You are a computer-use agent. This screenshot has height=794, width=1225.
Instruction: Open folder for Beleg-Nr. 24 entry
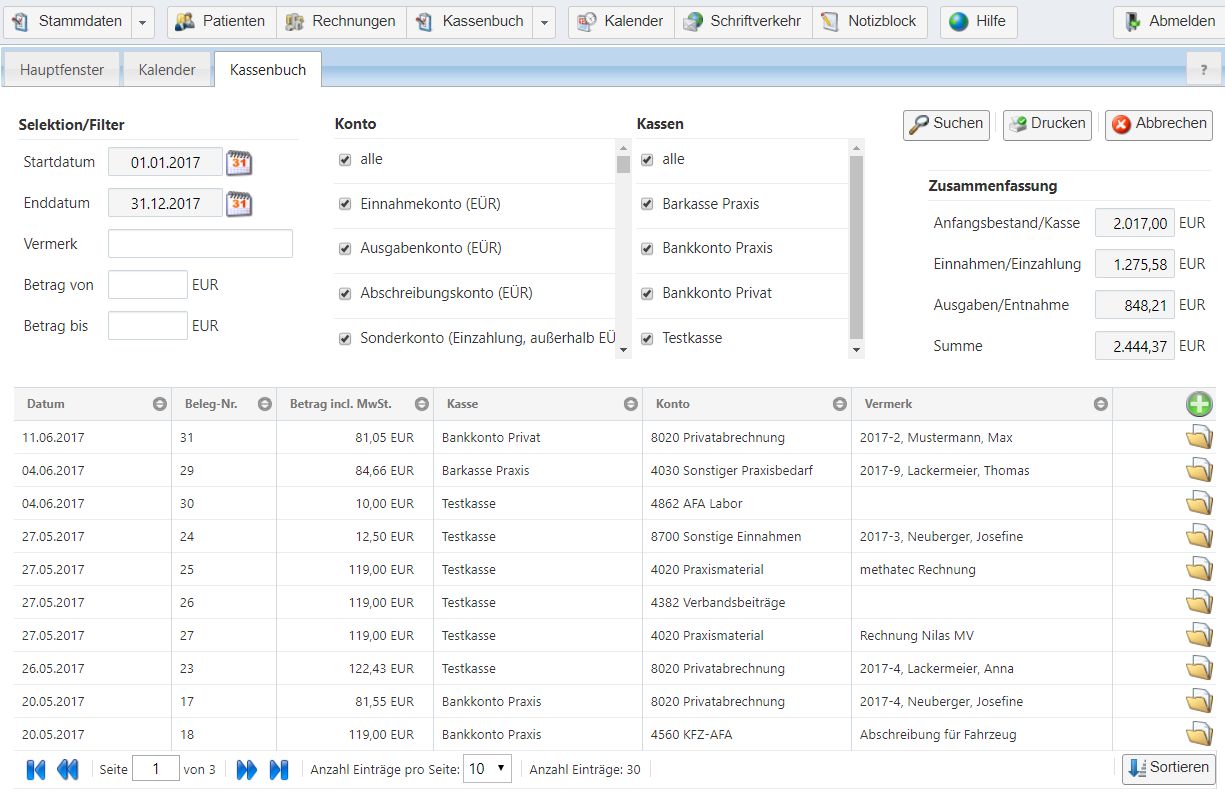[1199, 536]
